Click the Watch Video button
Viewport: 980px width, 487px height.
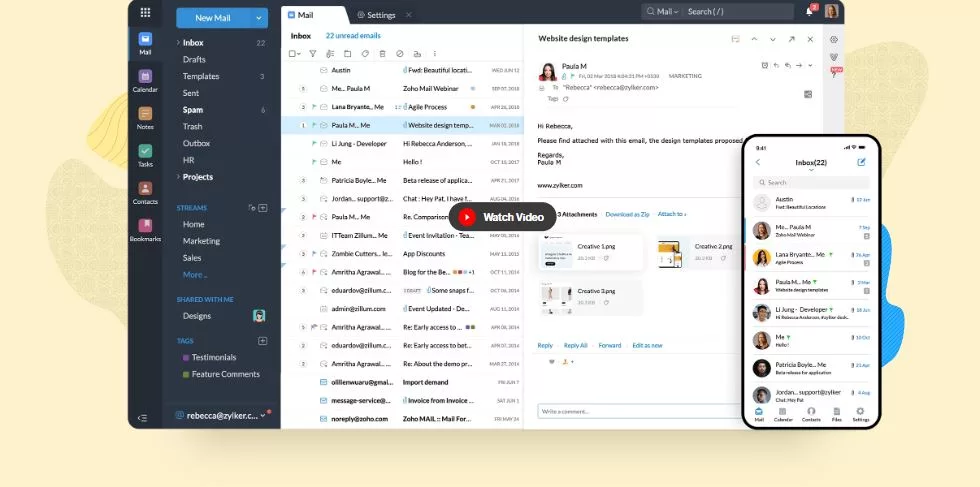[502, 217]
